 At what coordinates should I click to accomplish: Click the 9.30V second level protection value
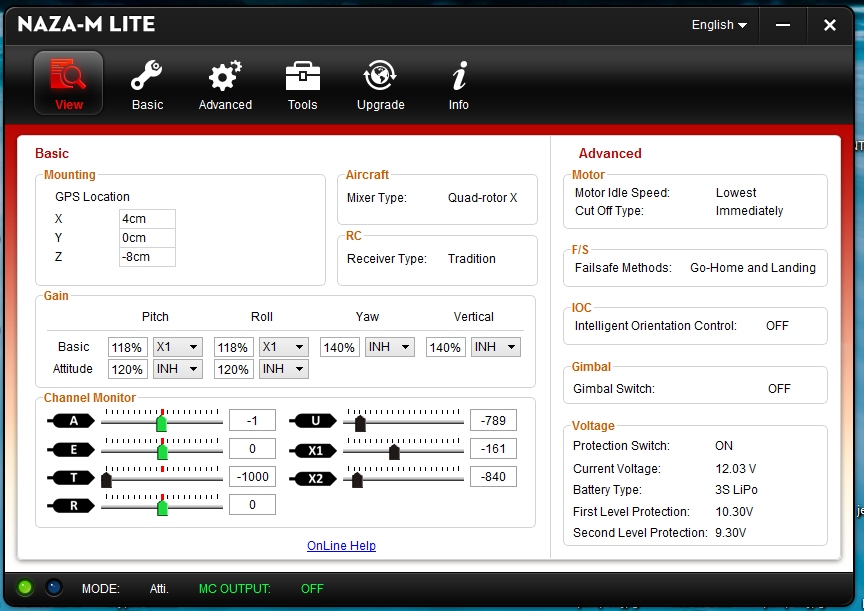[x=731, y=533]
